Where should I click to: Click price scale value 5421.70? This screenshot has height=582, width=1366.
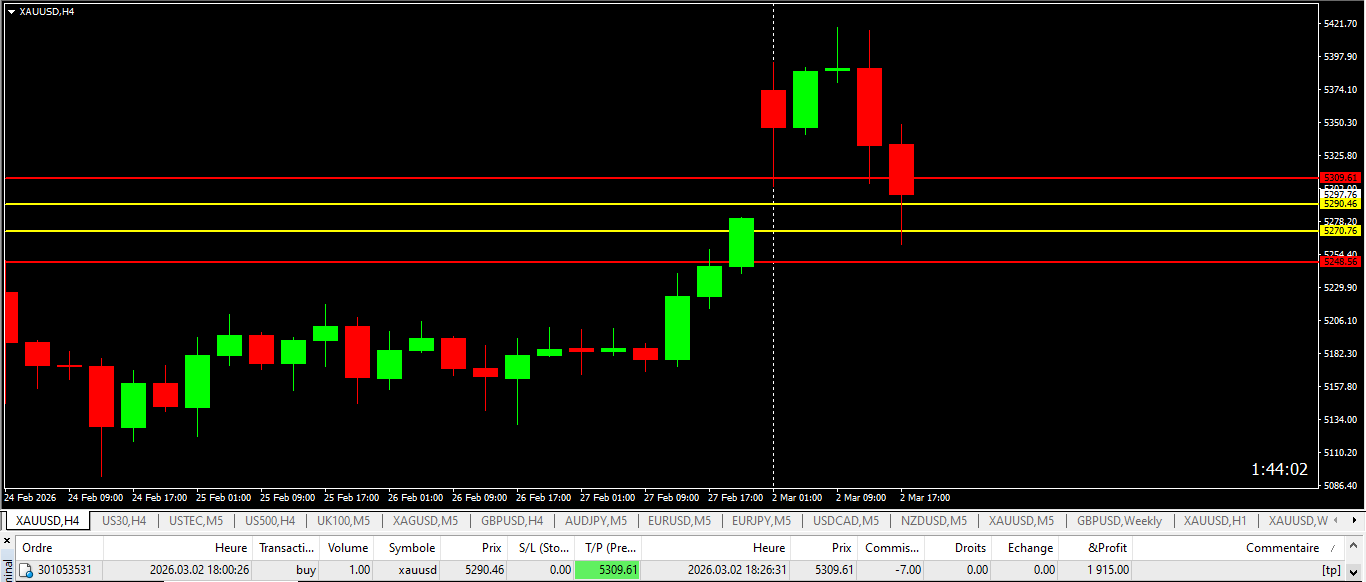[x=1340, y=23]
